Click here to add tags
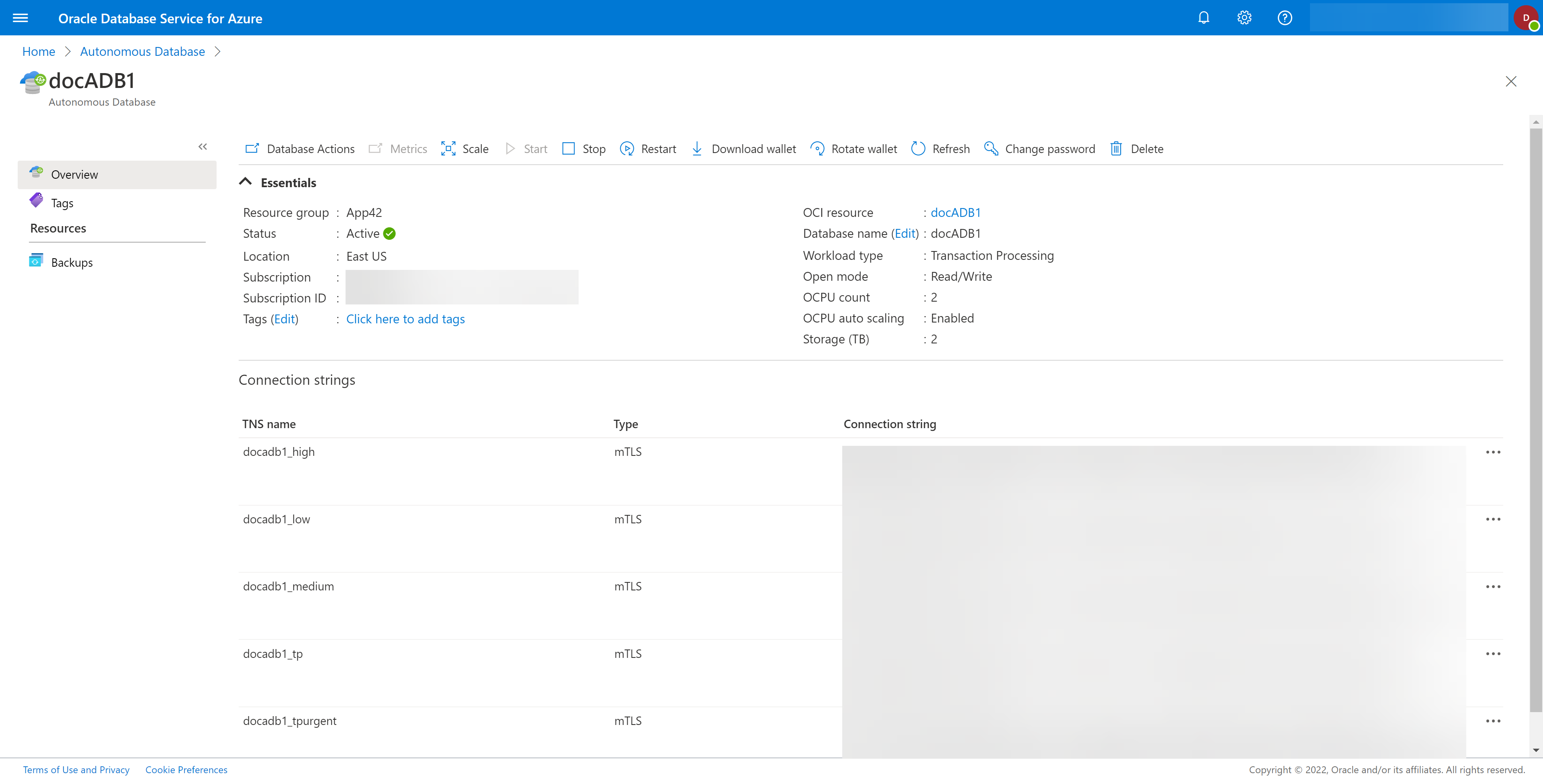Image resolution: width=1543 pixels, height=784 pixels. pos(405,318)
